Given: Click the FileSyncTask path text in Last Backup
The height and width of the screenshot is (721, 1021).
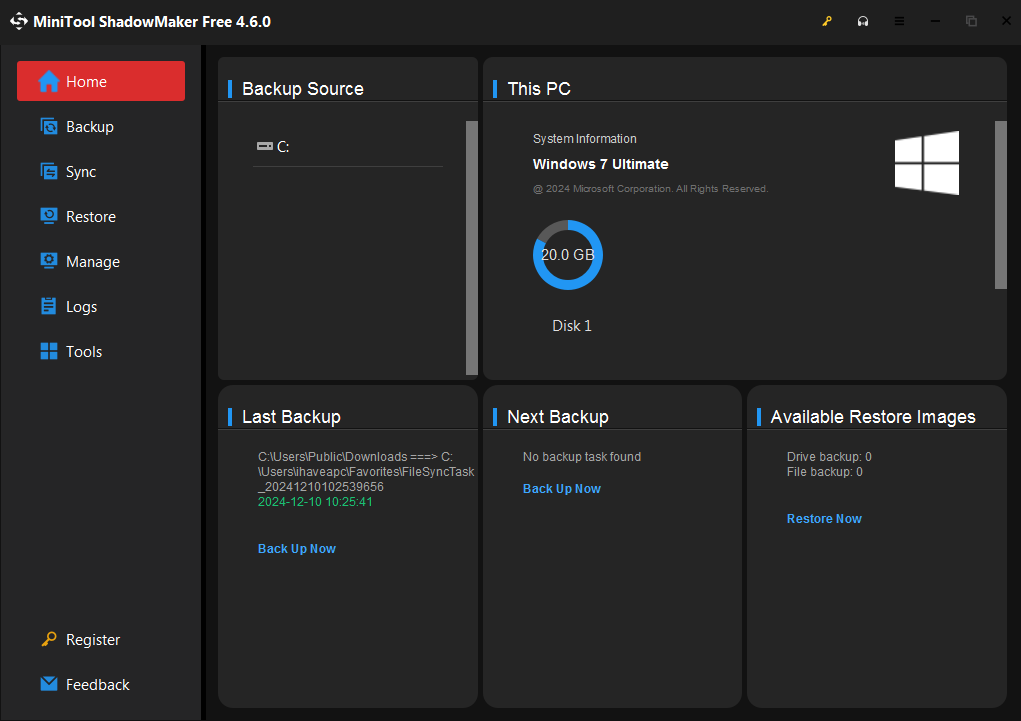Looking at the screenshot, I should point(366,472).
